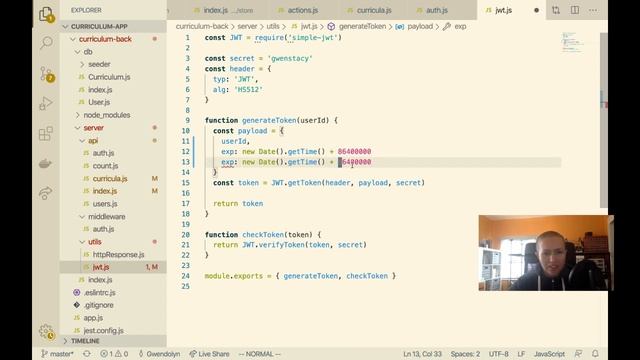
Task: Open the Explorer view in activity bar
Action: (x=46, y=15)
